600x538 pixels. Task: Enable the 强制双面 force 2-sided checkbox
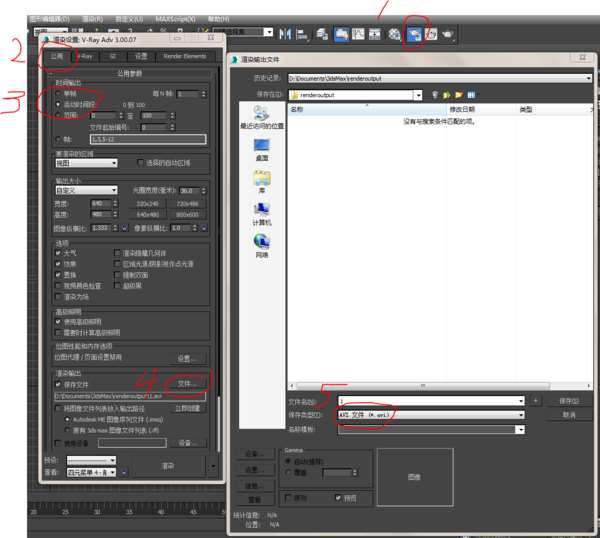tap(117, 275)
